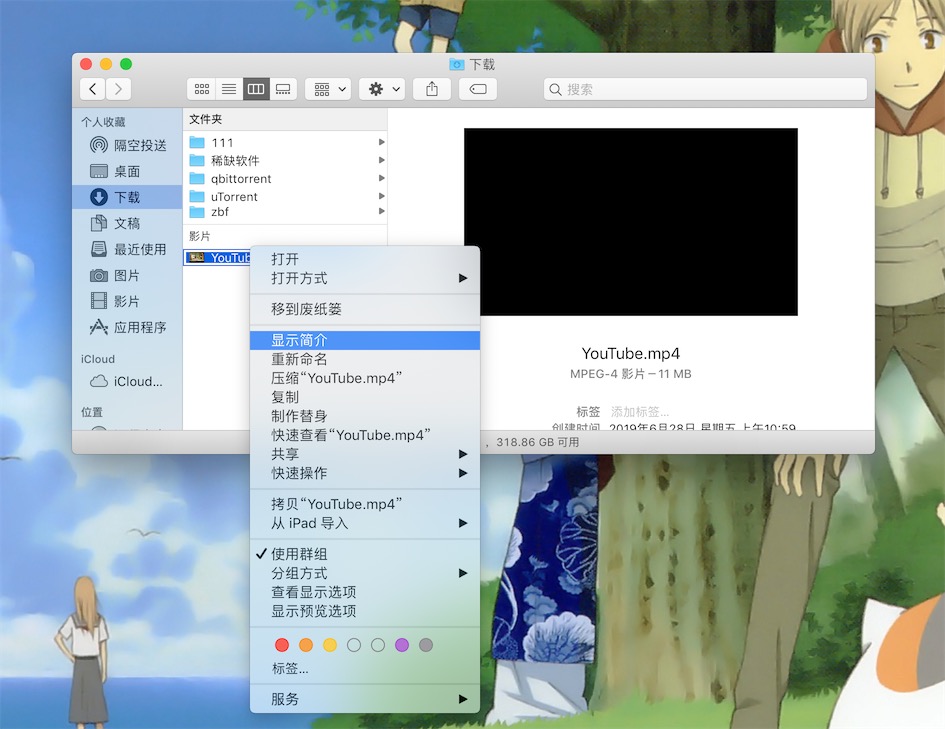This screenshot has width=945, height=729.
Task: Toggle the checked 使用群组 option
Action: click(x=365, y=554)
